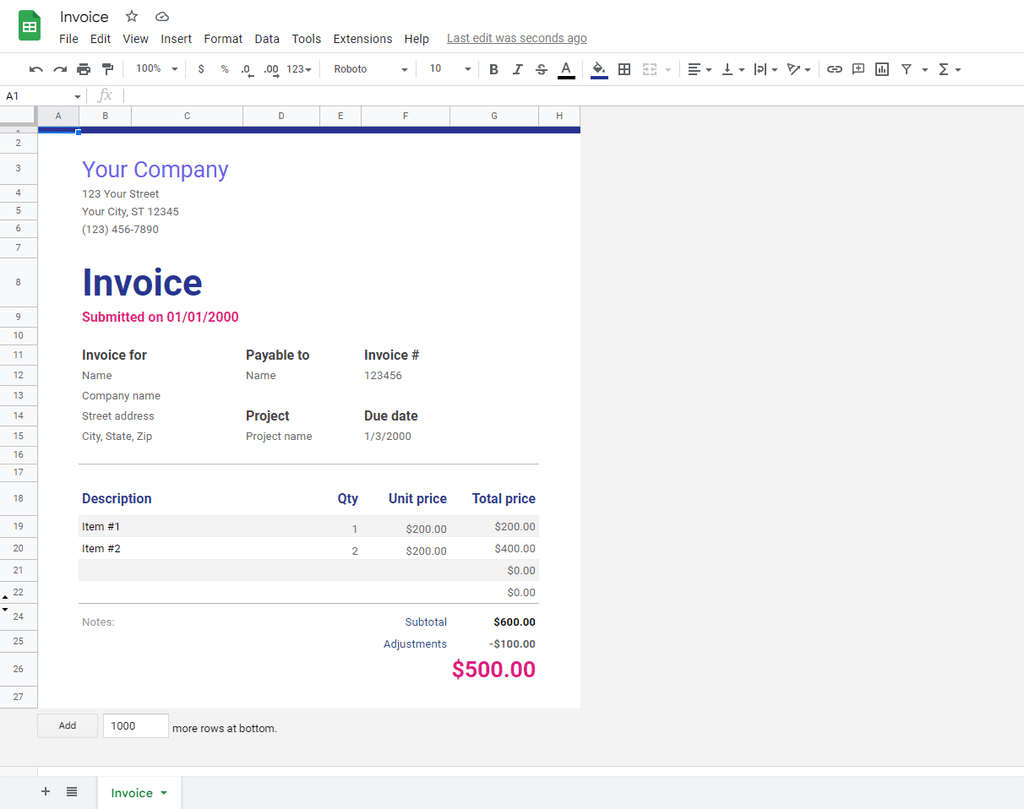Open the Borders tool

(x=624, y=69)
